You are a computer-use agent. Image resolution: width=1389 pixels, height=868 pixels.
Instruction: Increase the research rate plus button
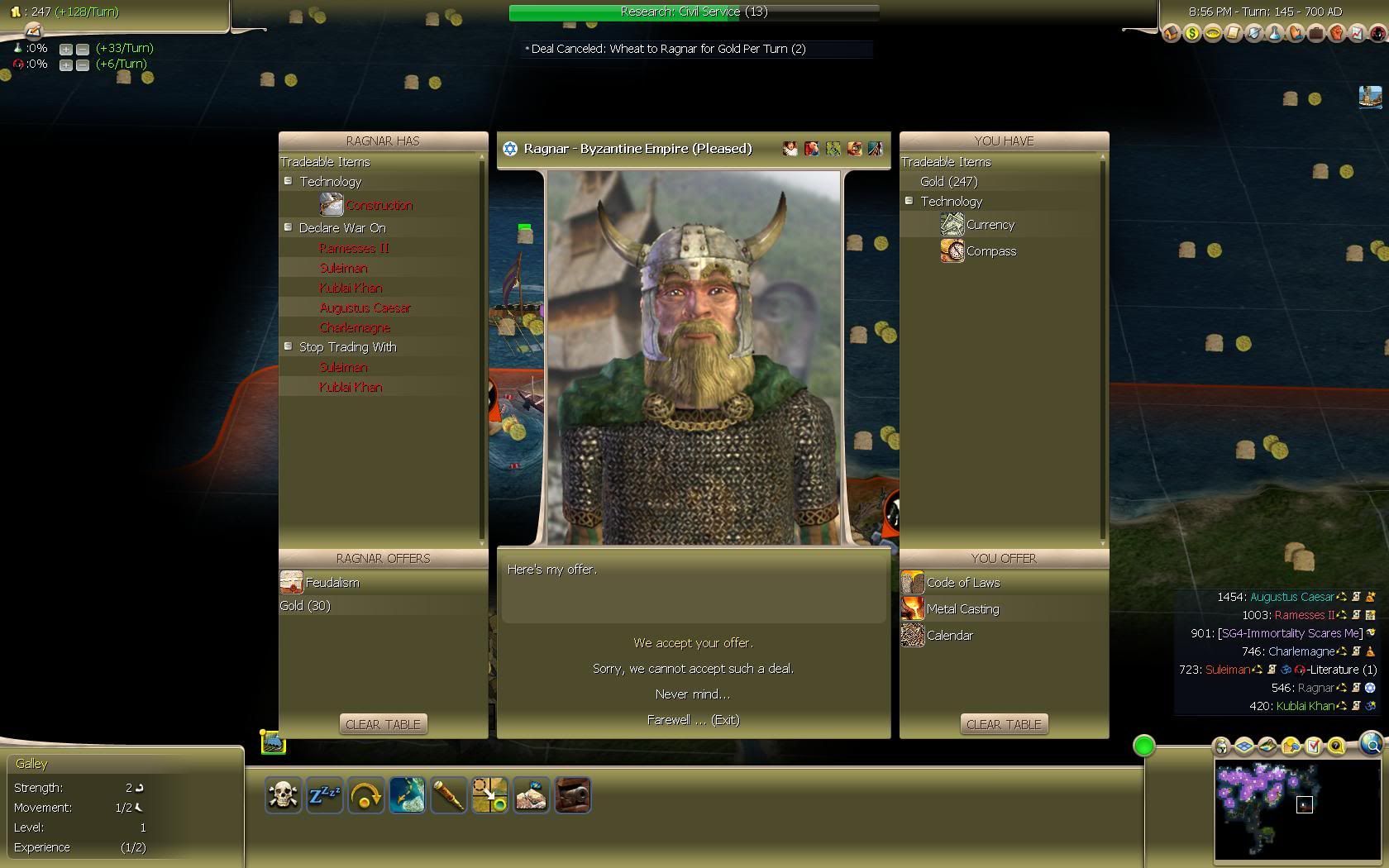coord(66,49)
